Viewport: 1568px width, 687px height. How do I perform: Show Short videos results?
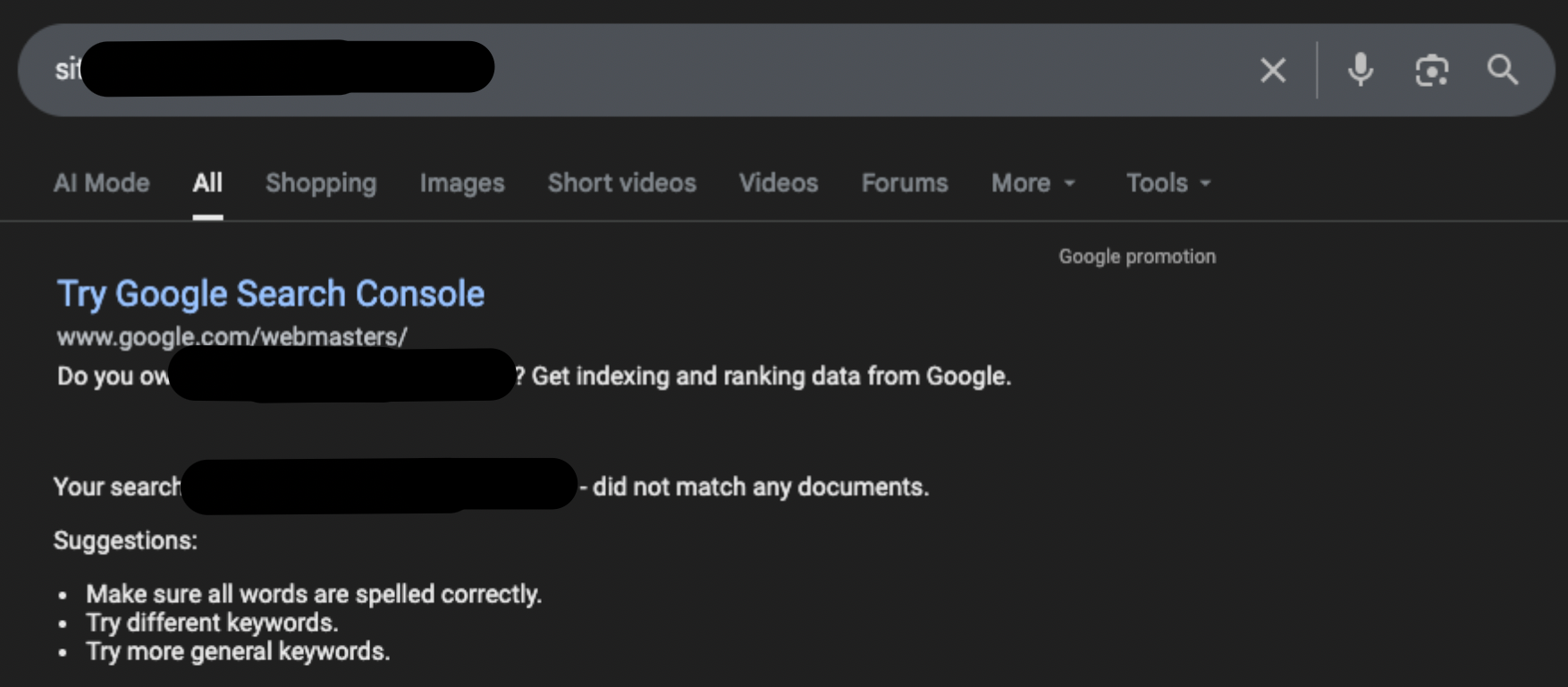(x=622, y=183)
